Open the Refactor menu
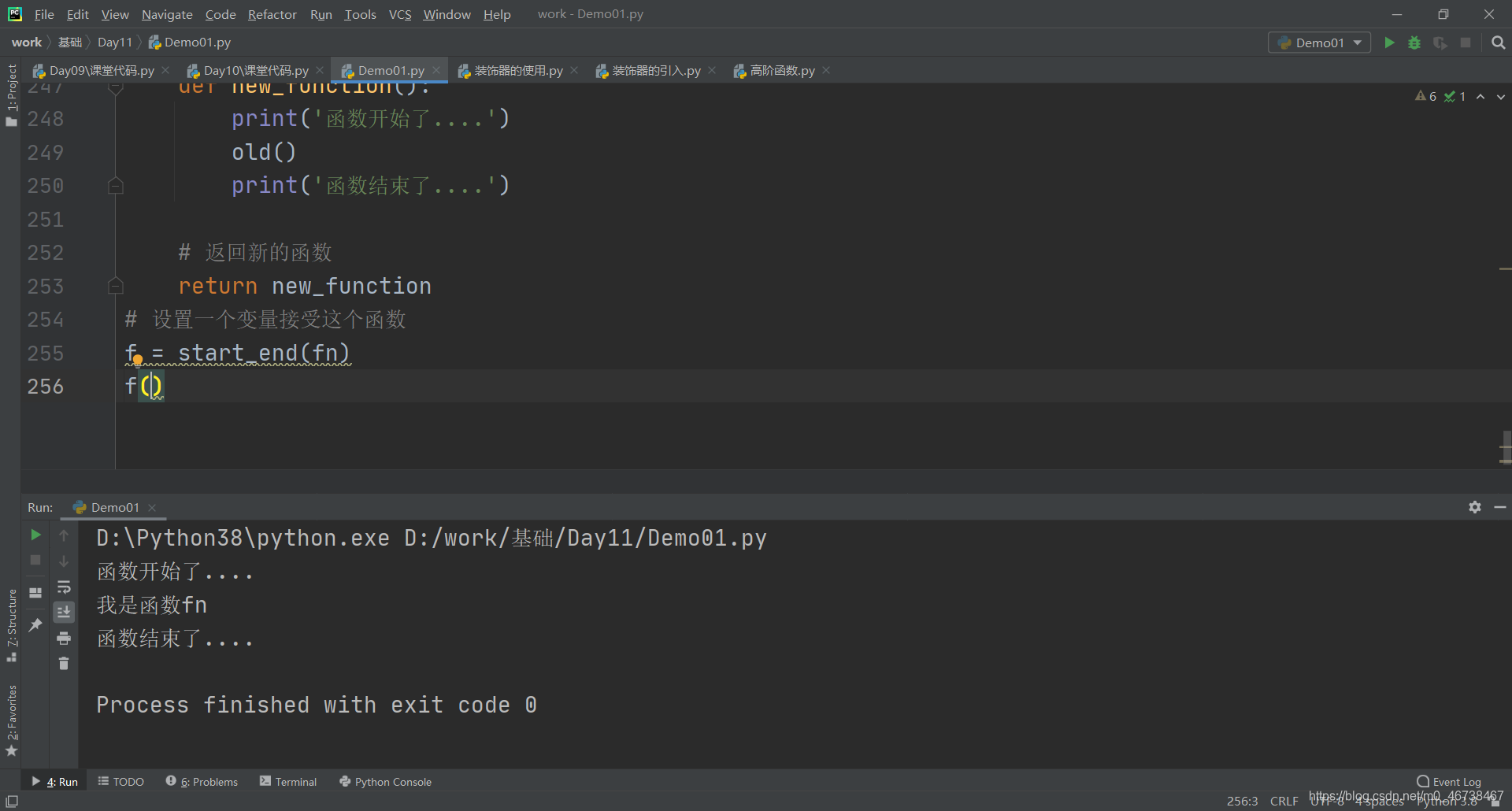 (x=272, y=14)
